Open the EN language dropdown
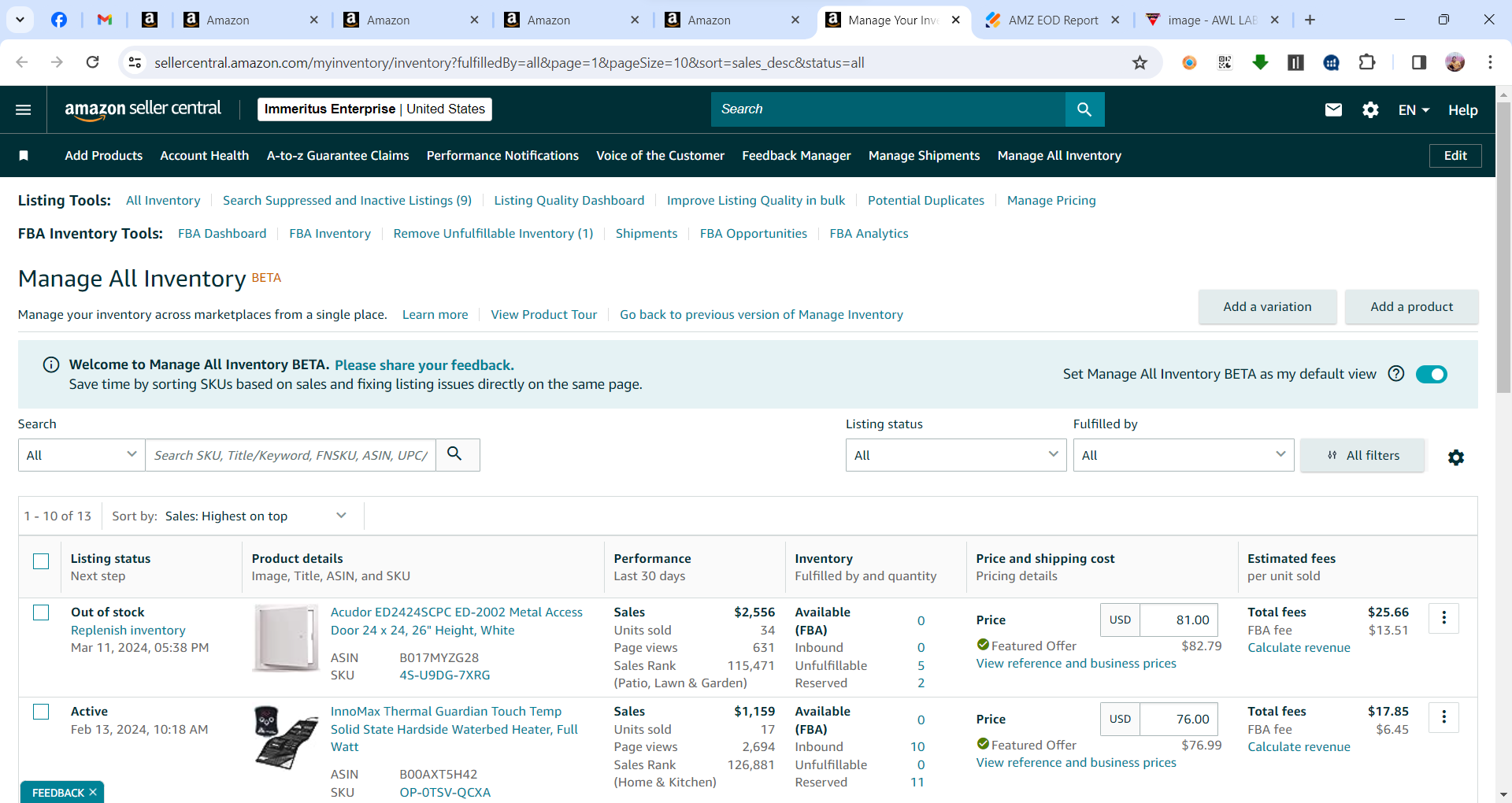 (1414, 110)
